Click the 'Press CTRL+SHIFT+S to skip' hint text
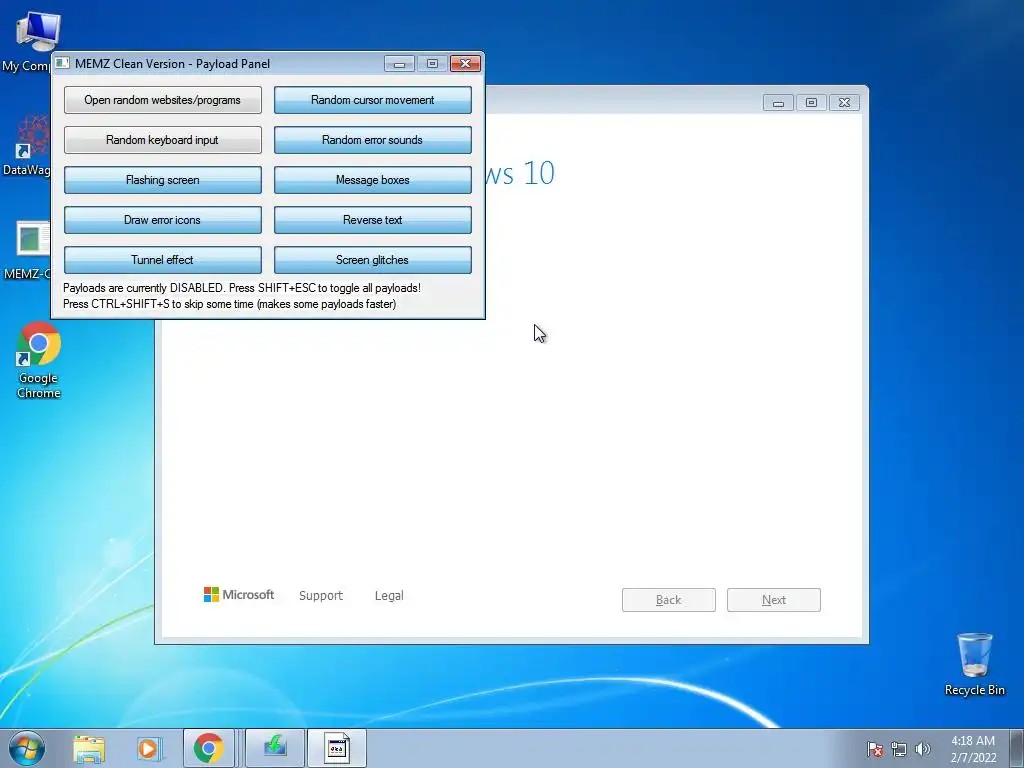This screenshot has width=1024, height=768. tap(230, 304)
